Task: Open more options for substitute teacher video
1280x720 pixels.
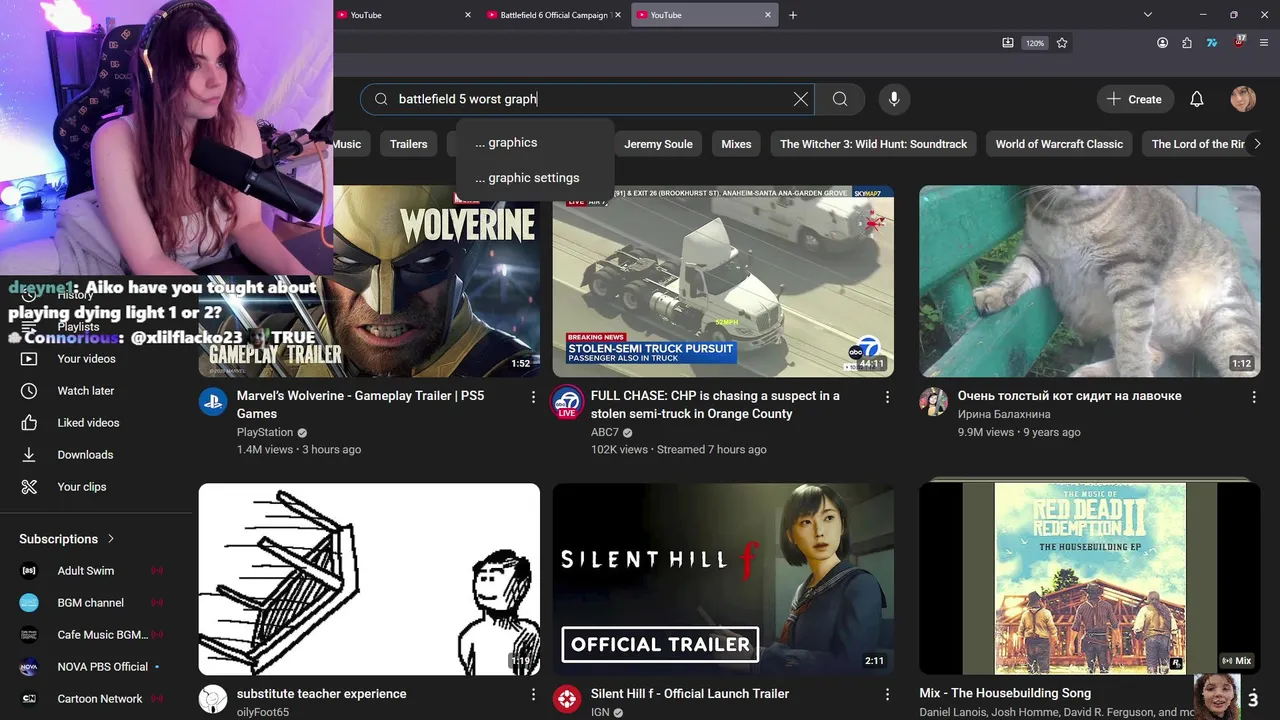Action: point(533,694)
